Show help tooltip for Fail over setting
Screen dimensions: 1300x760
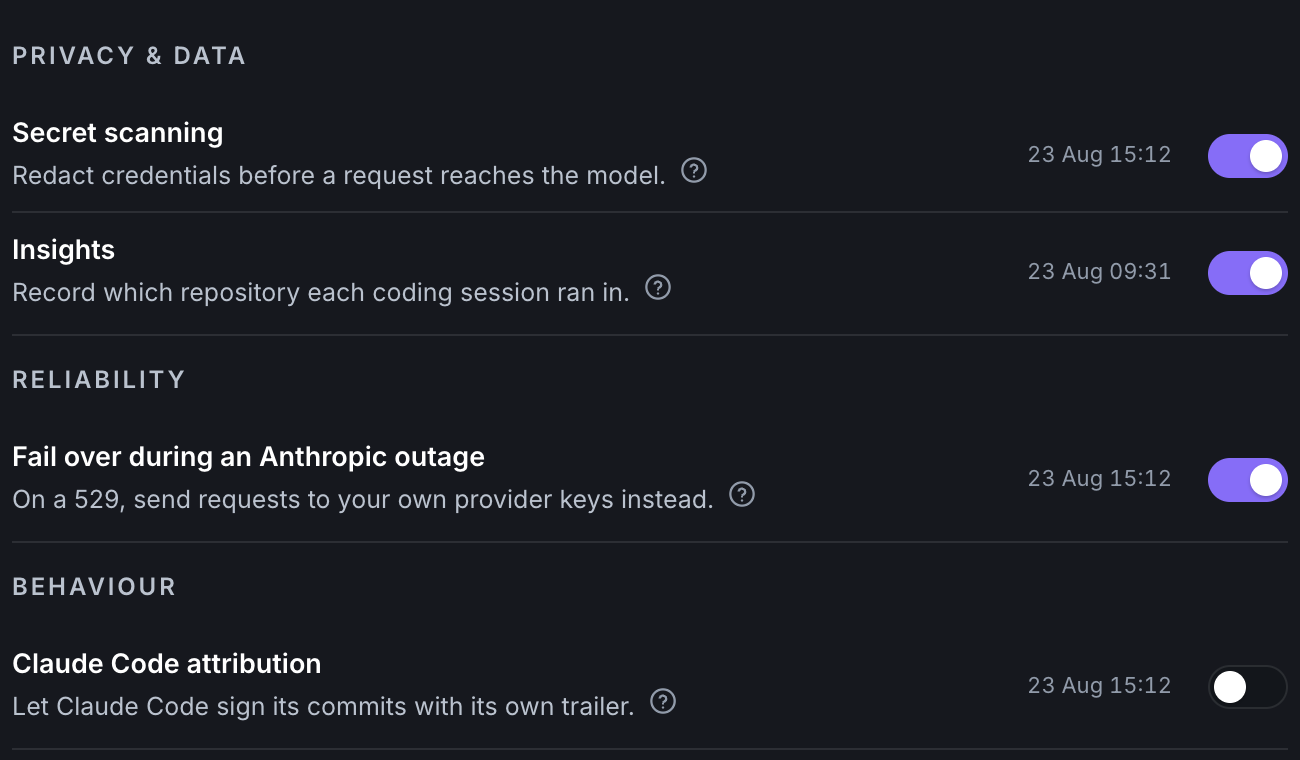742,494
